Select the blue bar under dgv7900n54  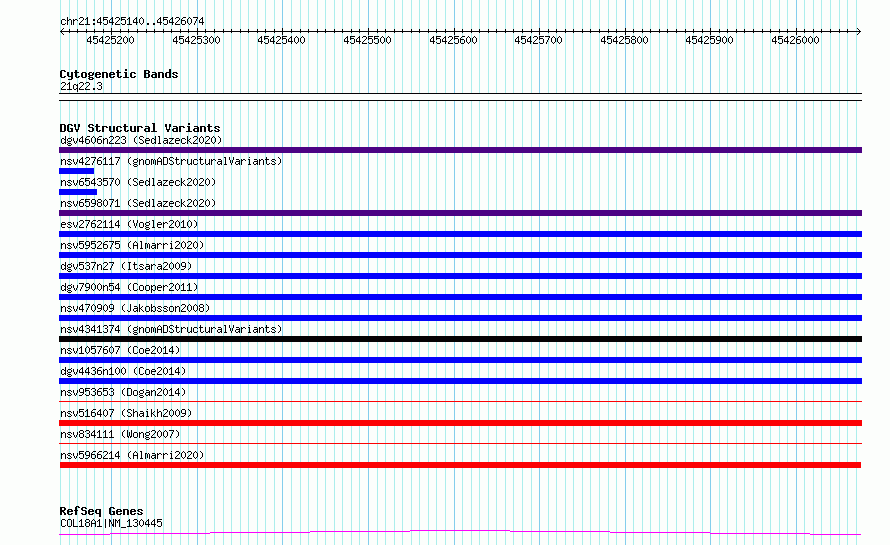coord(460,297)
